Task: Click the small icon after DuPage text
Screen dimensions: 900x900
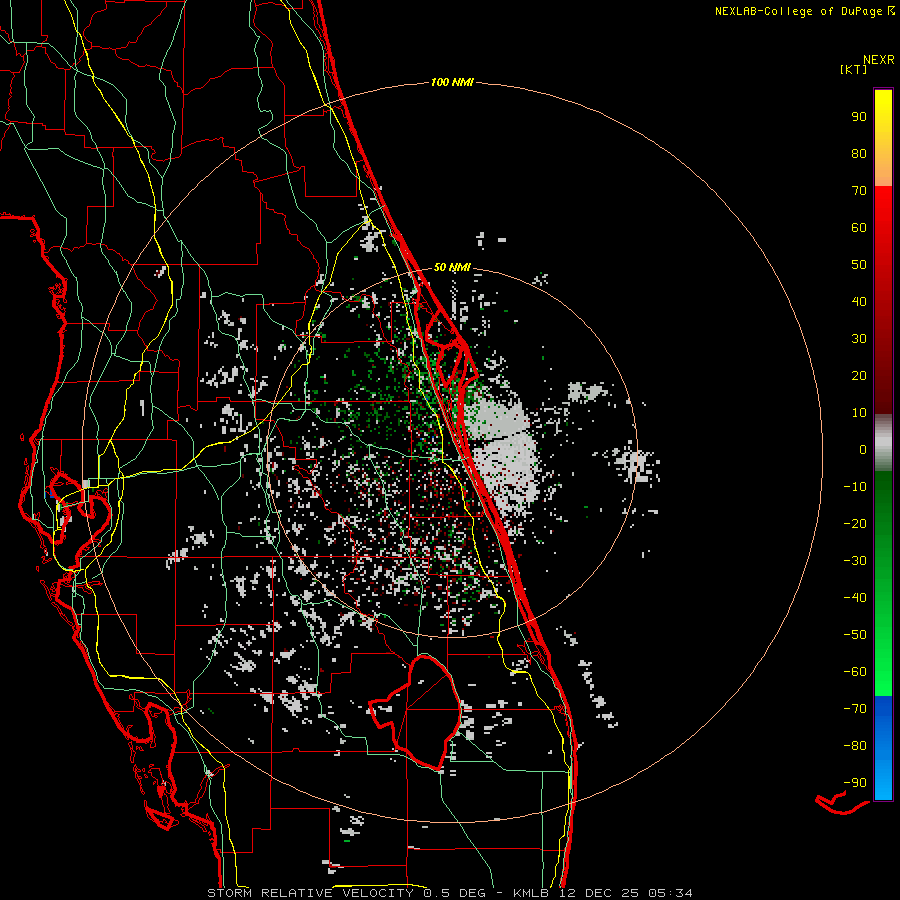Action: click(890, 11)
